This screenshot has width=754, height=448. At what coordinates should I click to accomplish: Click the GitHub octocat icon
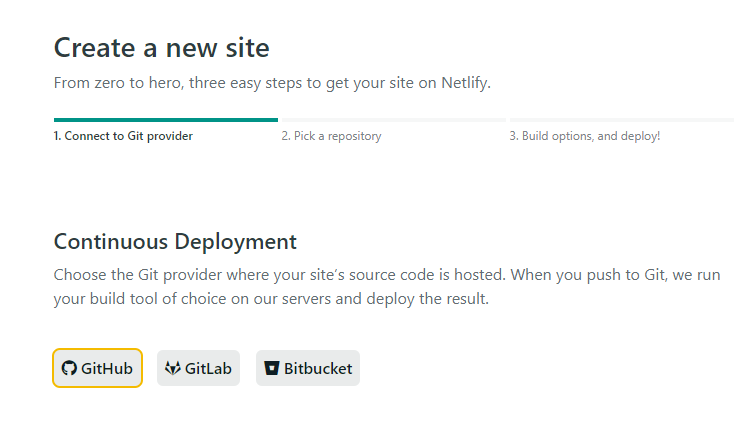pyautogui.click(x=69, y=368)
